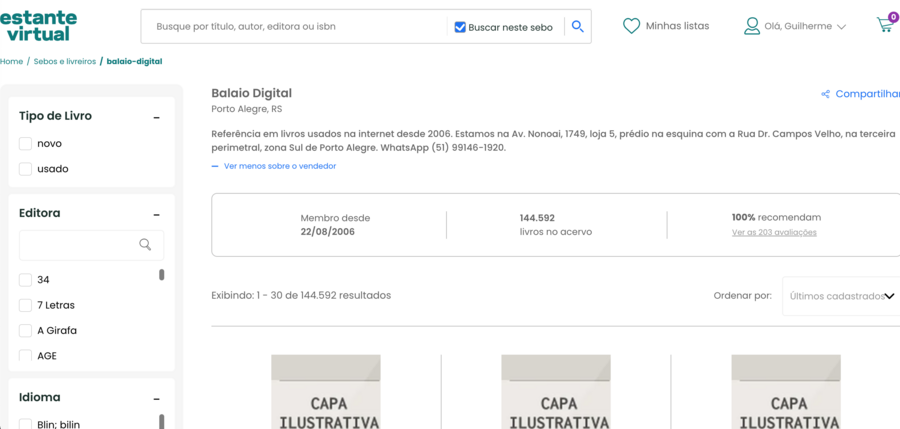Collapse the Idioma filter section
This screenshot has height=429, width=900.
pyautogui.click(x=156, y=399)
